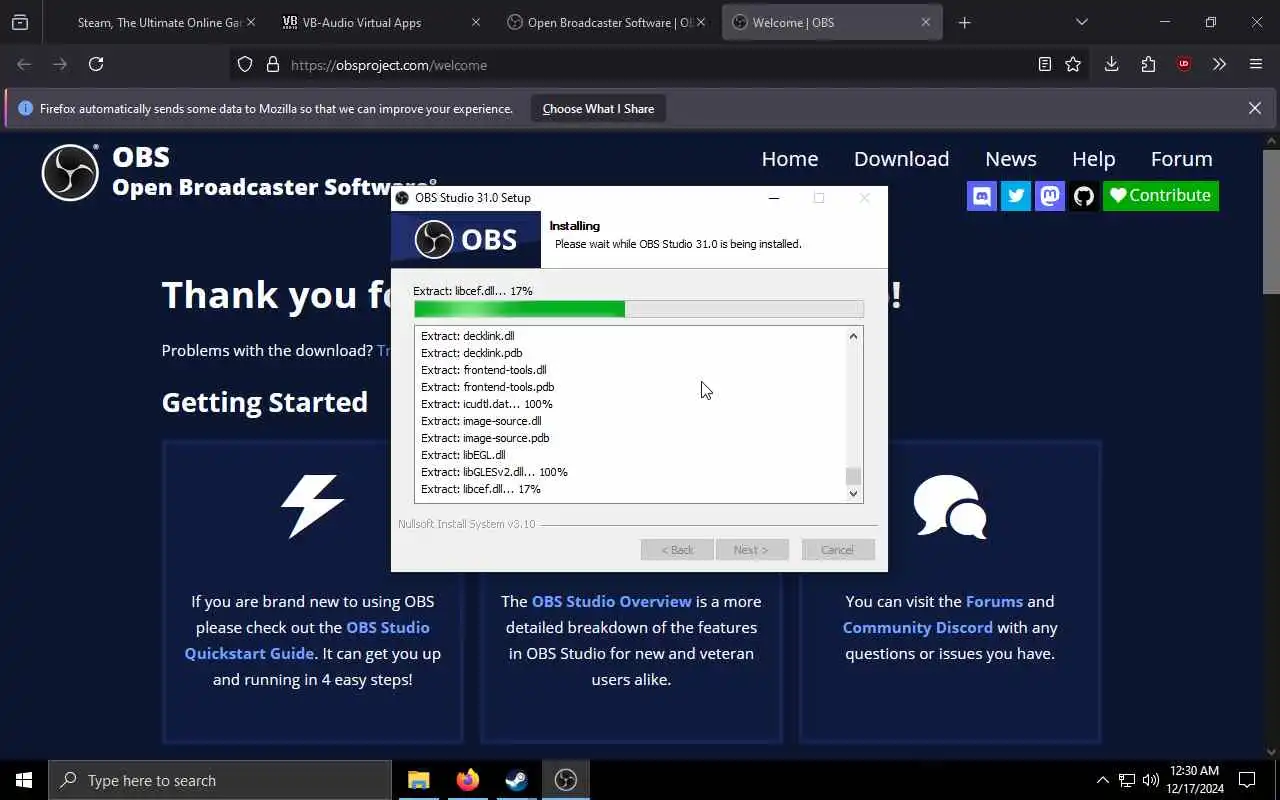Click the Next button in OBS Setup
The width and height of the screenshot is (1280, 800).
point(752,550)
